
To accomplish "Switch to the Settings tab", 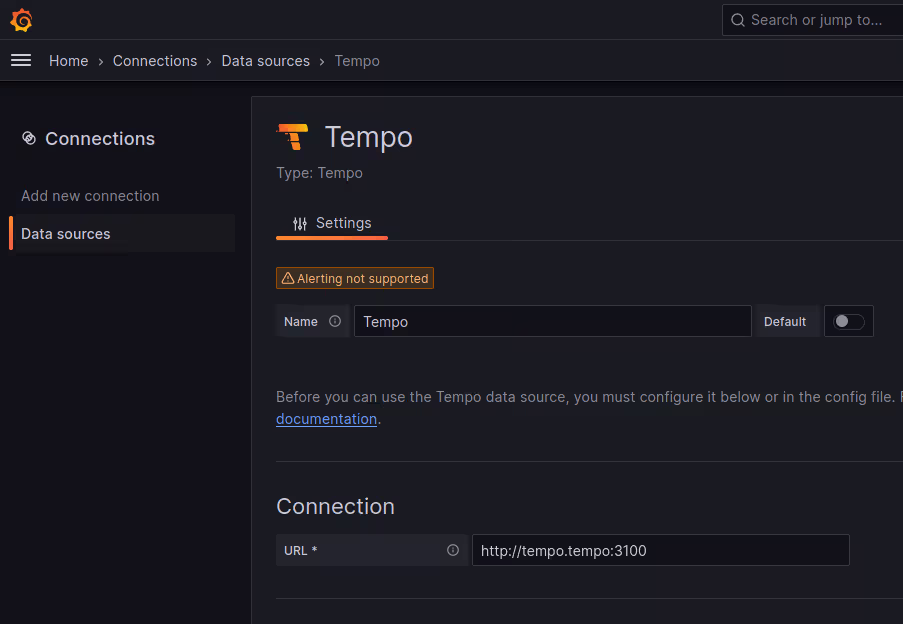I will [x=332, y=223].
